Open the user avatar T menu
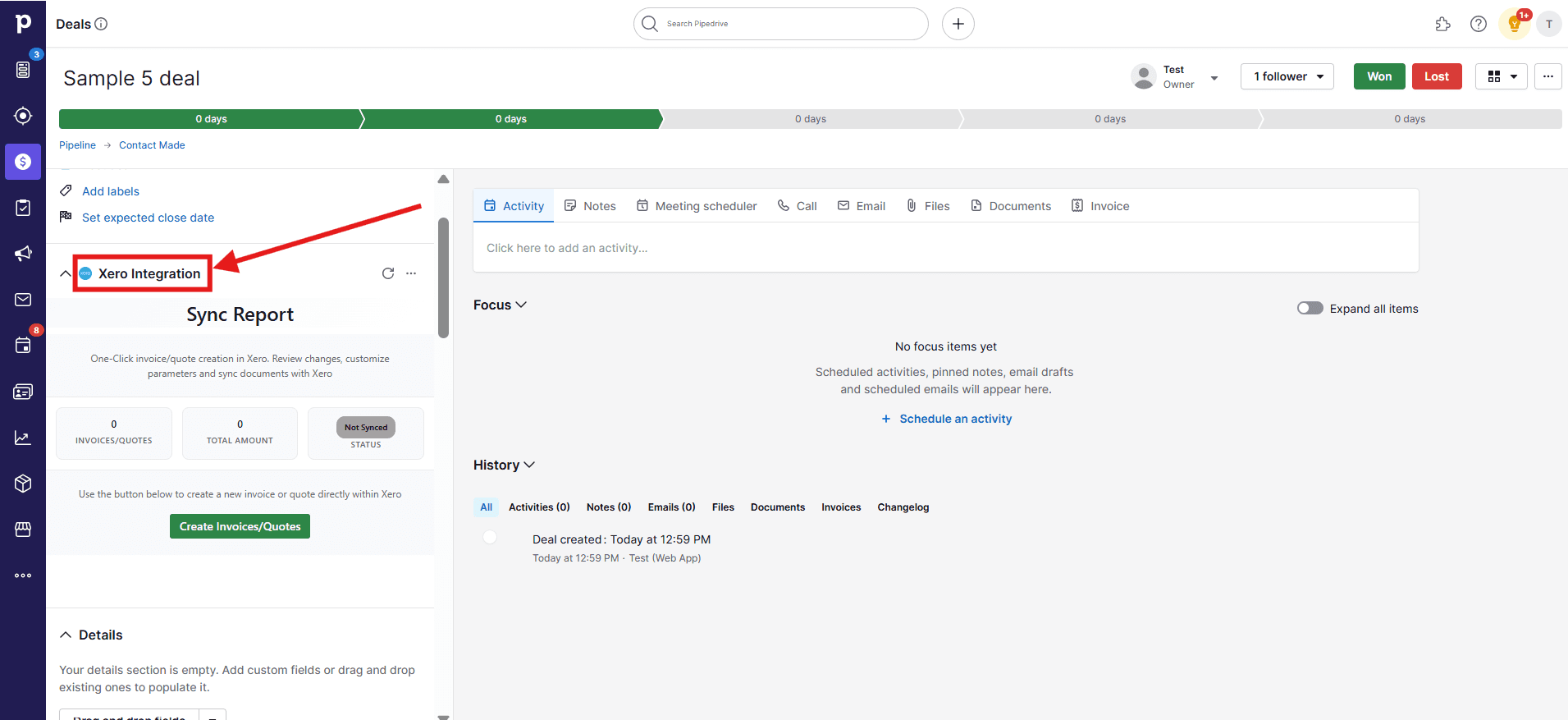This screenshot has height=720, width=1568. [x=1549, y=24]
